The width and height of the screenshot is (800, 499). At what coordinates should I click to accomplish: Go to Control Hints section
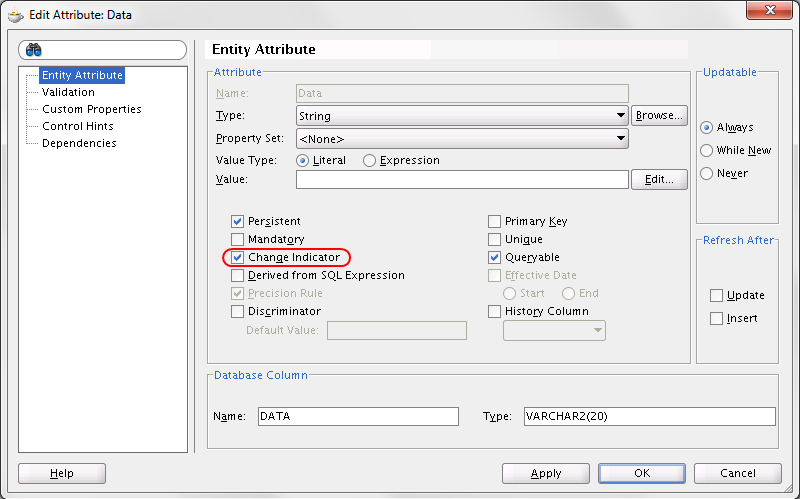click(78, 126)
